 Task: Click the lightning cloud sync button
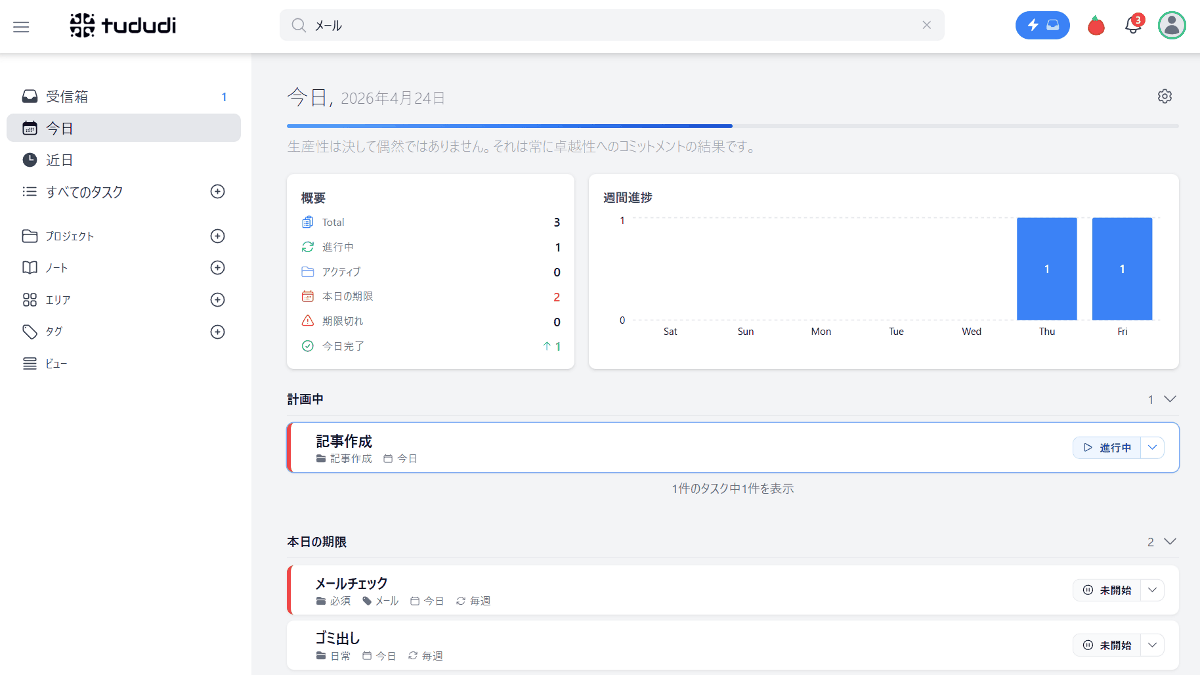(1042, 25)
